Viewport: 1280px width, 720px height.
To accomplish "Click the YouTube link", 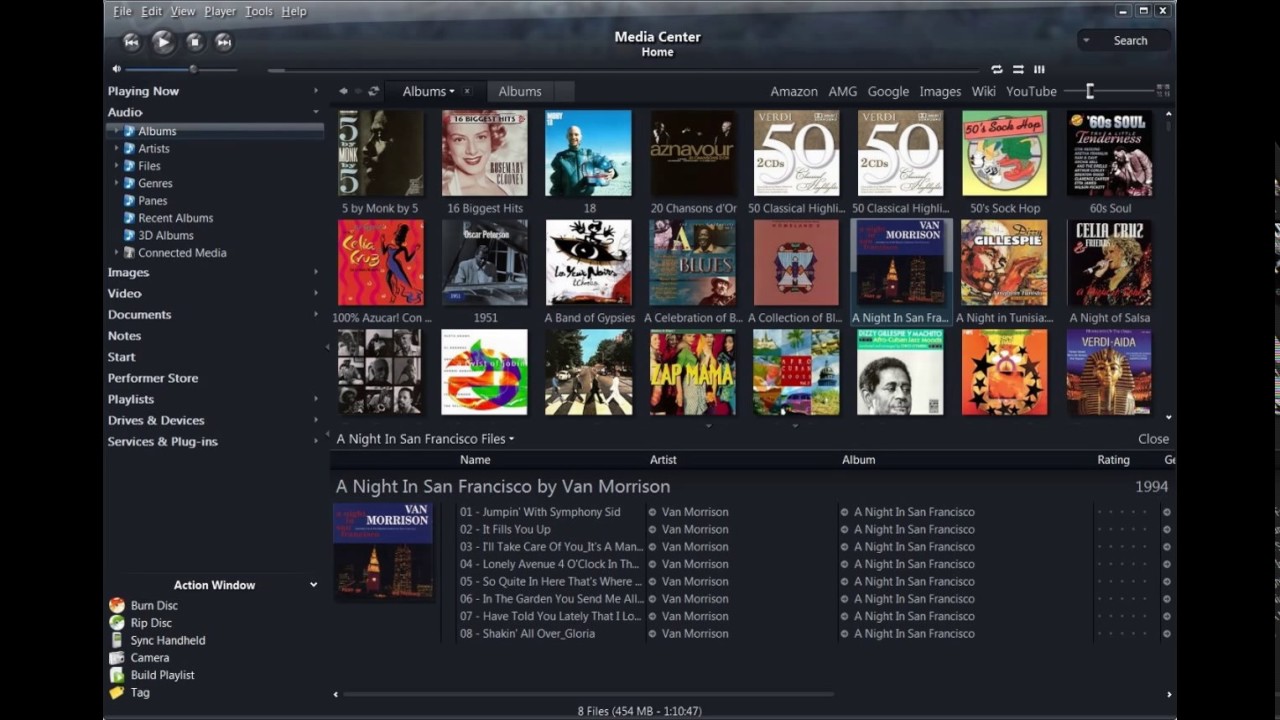I will (x=1031, y=91).
